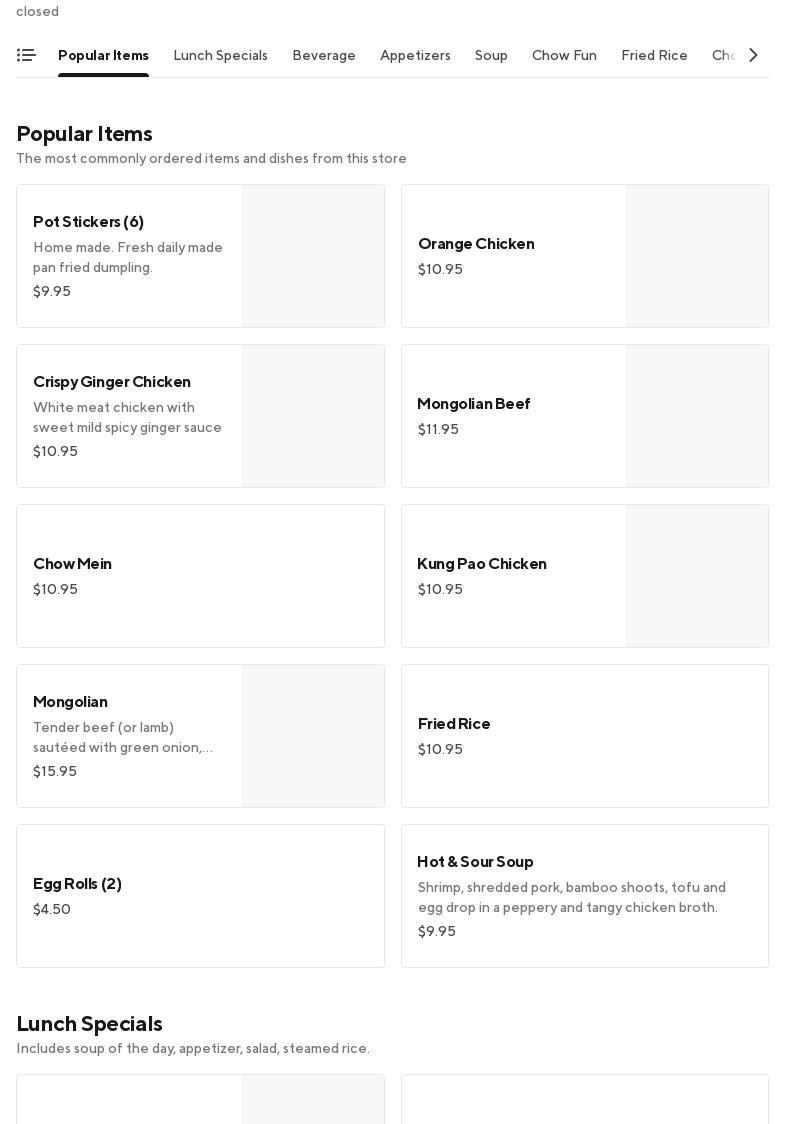Click the Pot Stickers image placeholder
The width and height of the screenshot is (785, 1124).
(x=313, y=256)
